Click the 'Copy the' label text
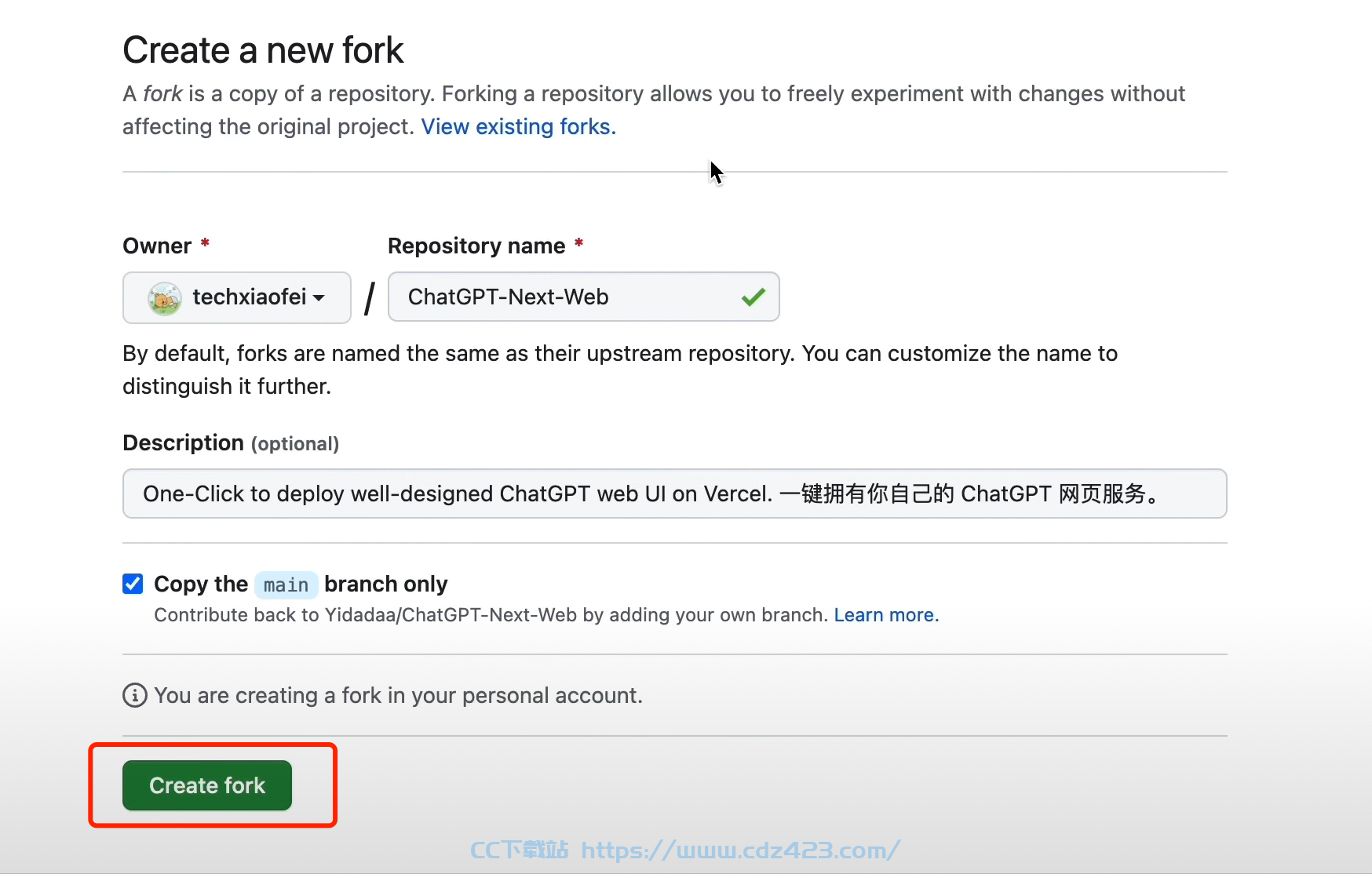 click(201, 584)
